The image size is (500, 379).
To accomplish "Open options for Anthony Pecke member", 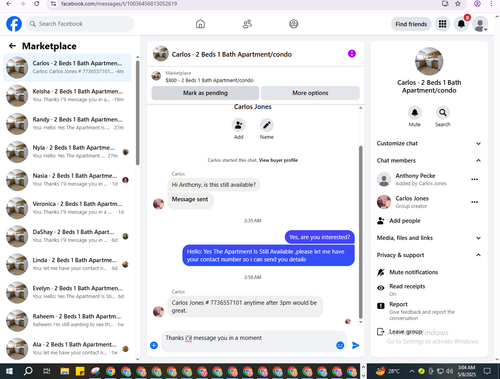I will [475, 179].
